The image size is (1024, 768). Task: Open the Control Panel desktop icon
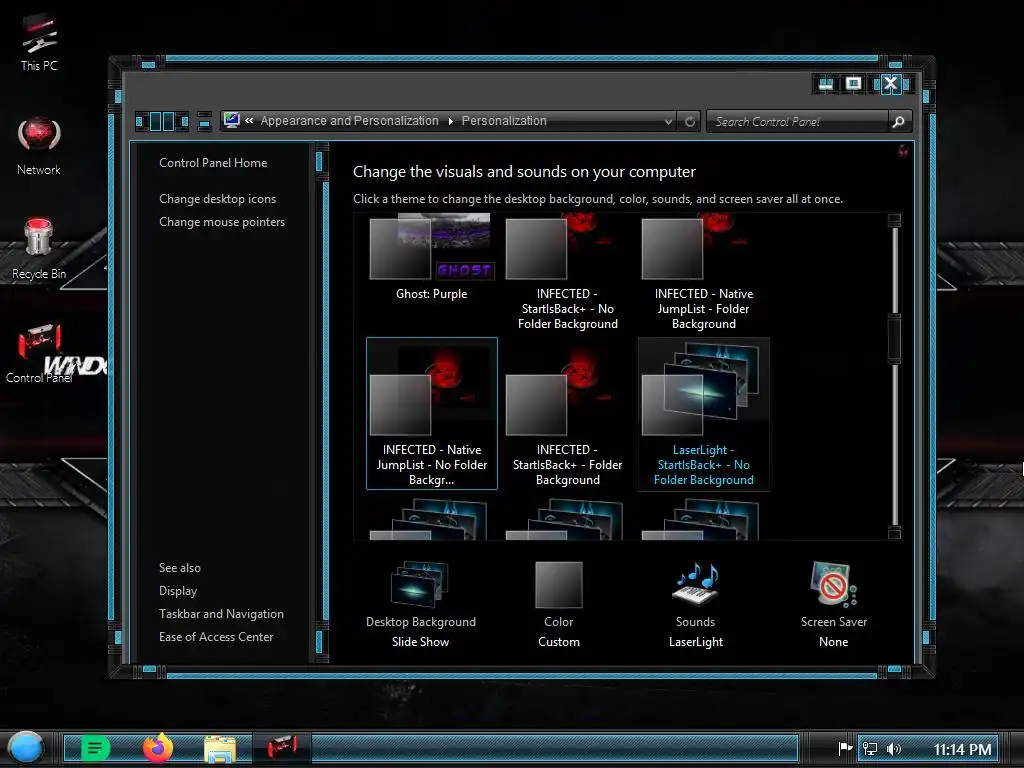coord(39,353)
